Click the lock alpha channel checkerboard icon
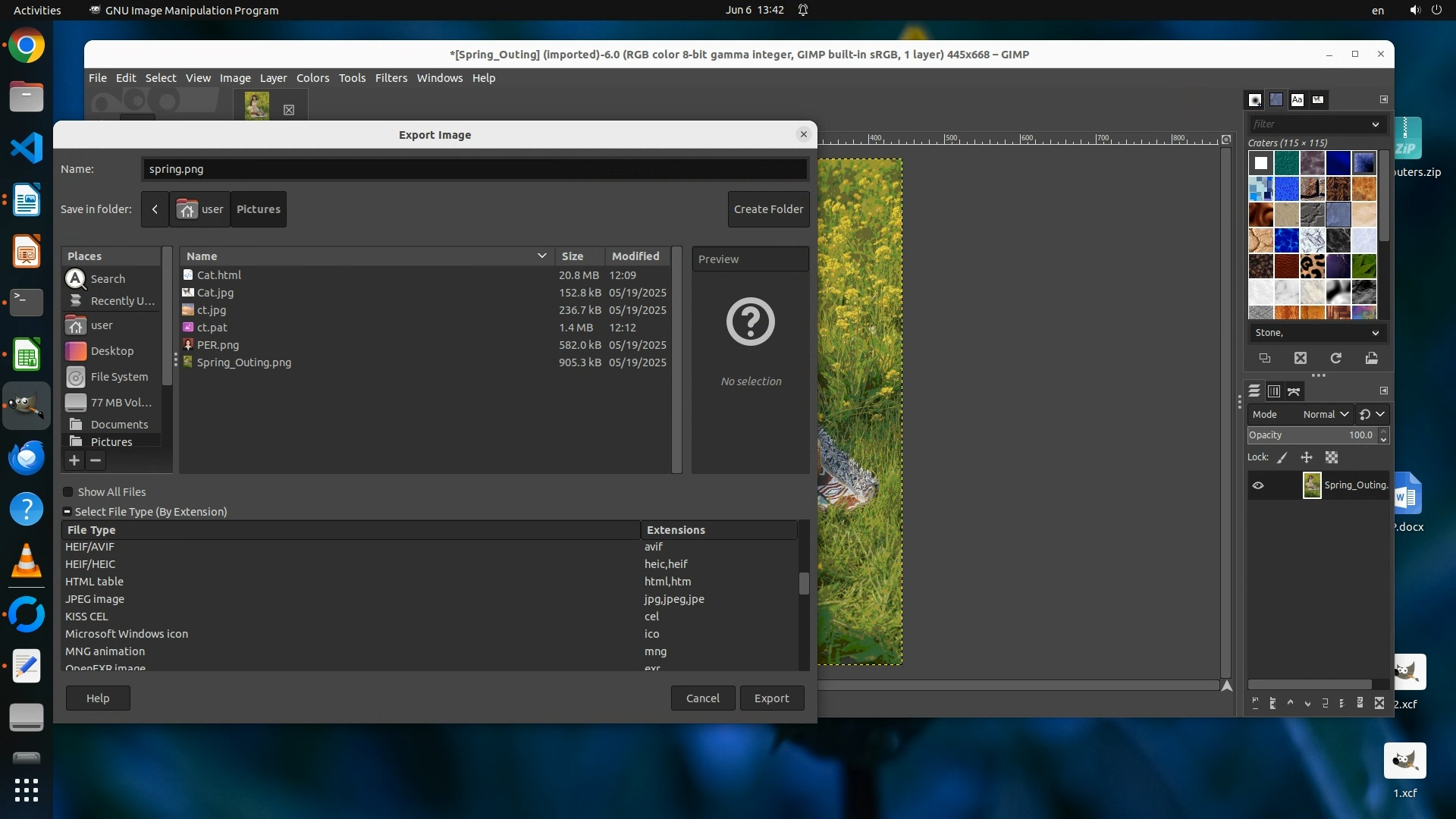Screen dimensions: 1456x819 pyautogui.click(x=1332, y=457)
